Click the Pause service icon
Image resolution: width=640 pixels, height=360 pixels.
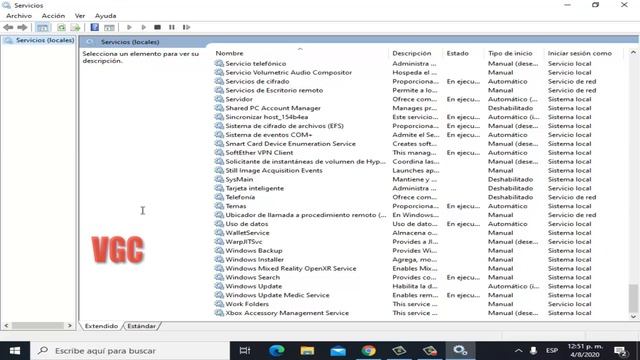click(x=172, y=27)
